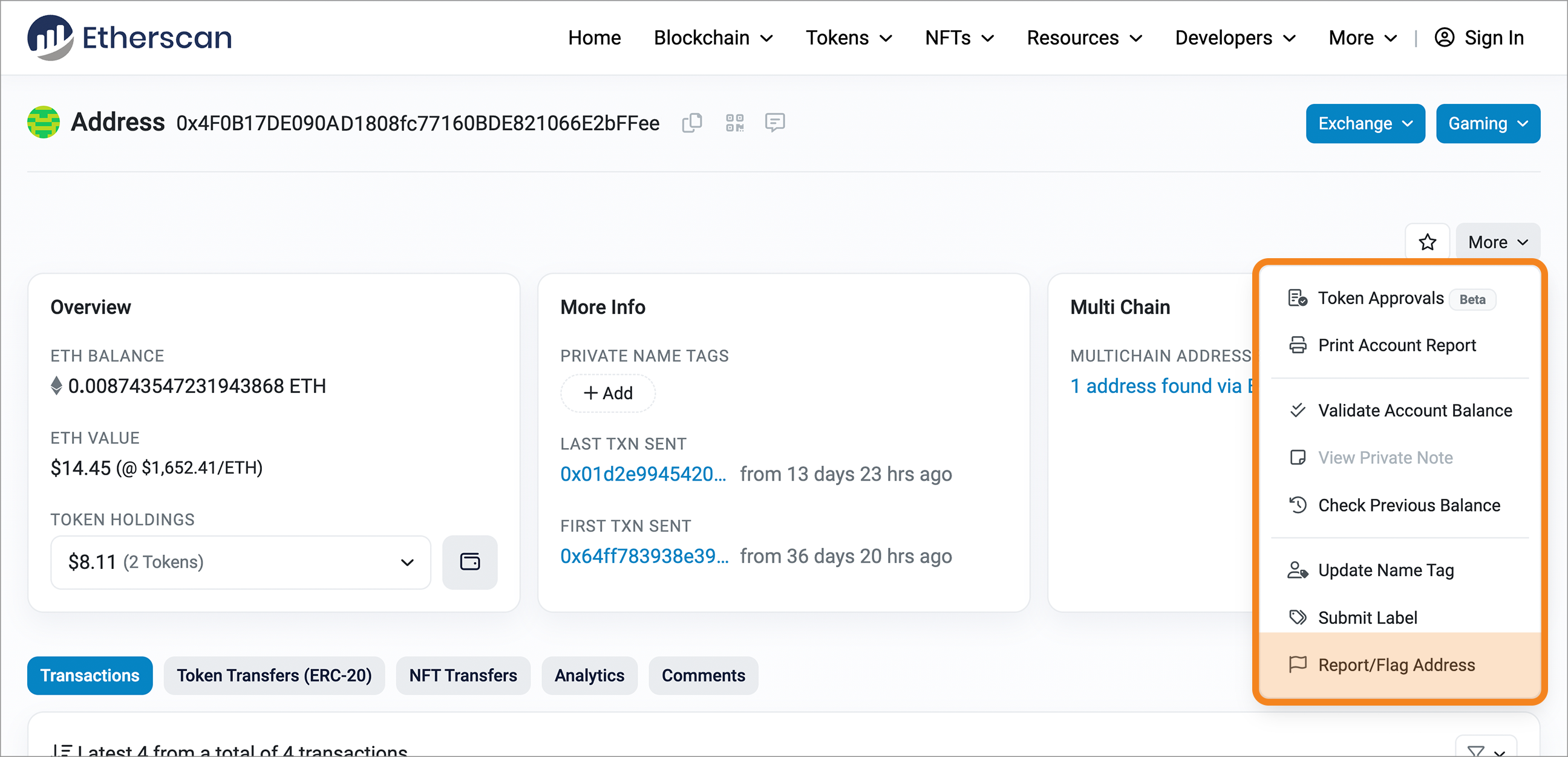Click the Sign In user icon
Screen dimensions: 1568x757
click(1445, 37)
